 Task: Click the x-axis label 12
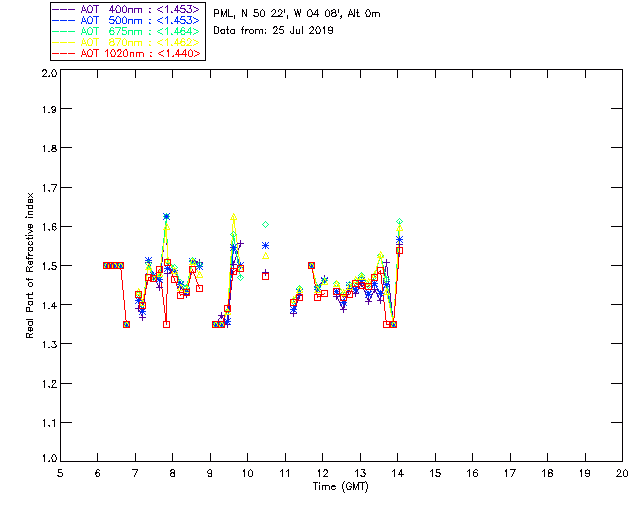[322, 473]
